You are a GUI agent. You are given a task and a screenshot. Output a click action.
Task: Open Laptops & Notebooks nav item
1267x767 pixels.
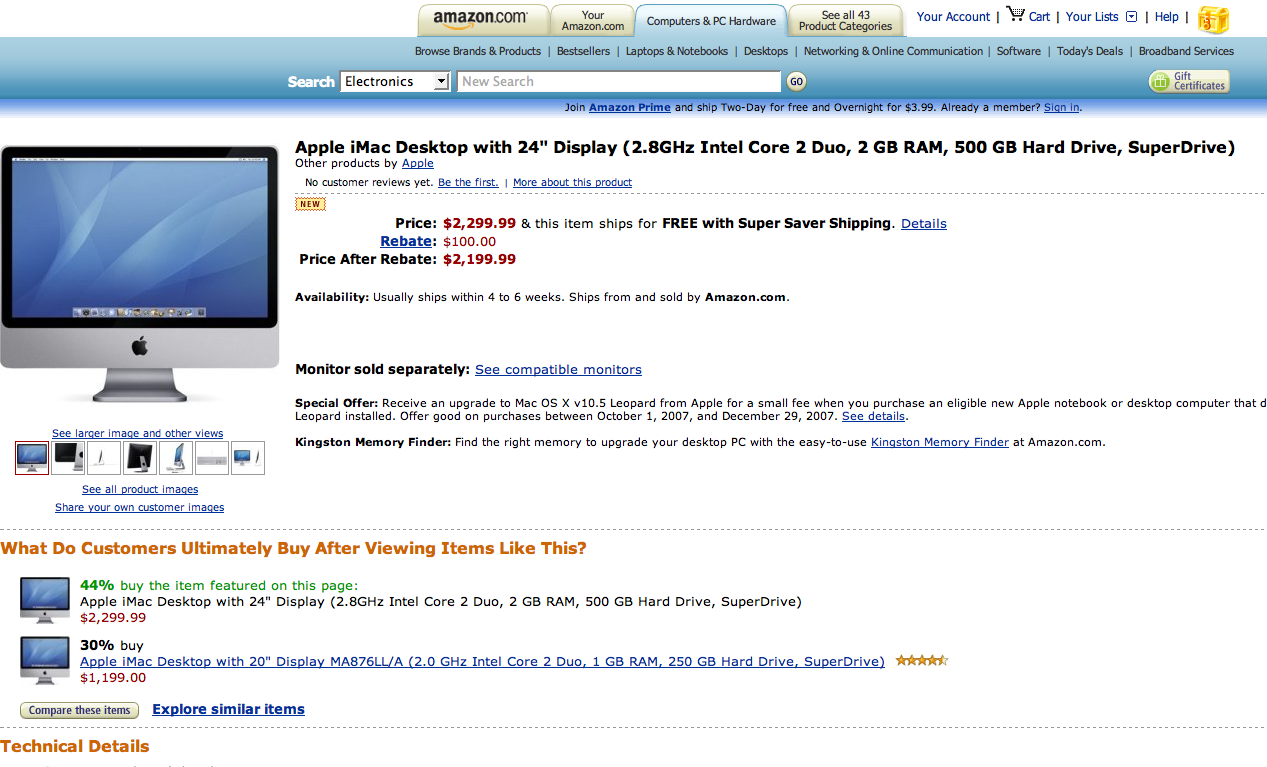[677, 51]
